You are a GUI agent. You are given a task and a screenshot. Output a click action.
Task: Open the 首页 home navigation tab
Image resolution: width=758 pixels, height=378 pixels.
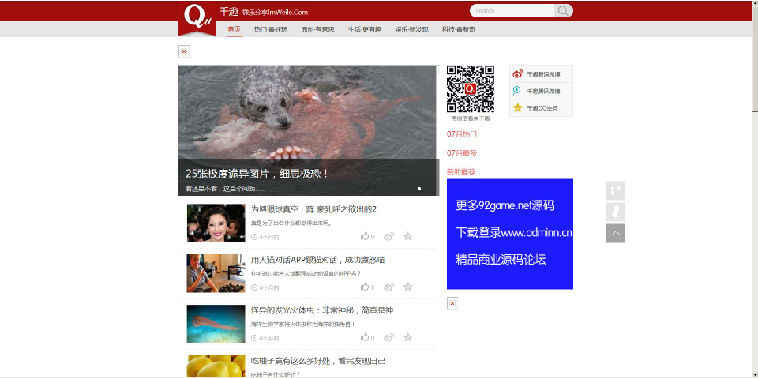pyautogui.click(x=234, y=29)
